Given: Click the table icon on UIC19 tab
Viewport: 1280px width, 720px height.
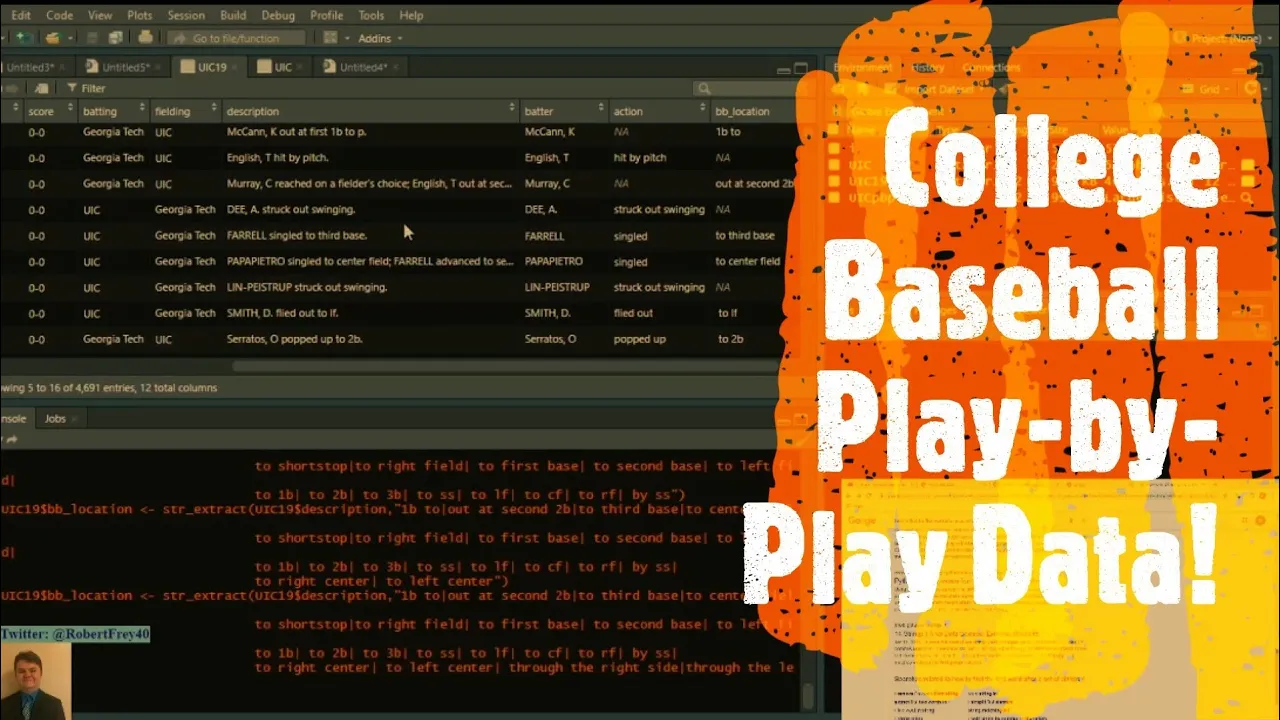Looking at the screenshot, I should click(x=187, y=67).
